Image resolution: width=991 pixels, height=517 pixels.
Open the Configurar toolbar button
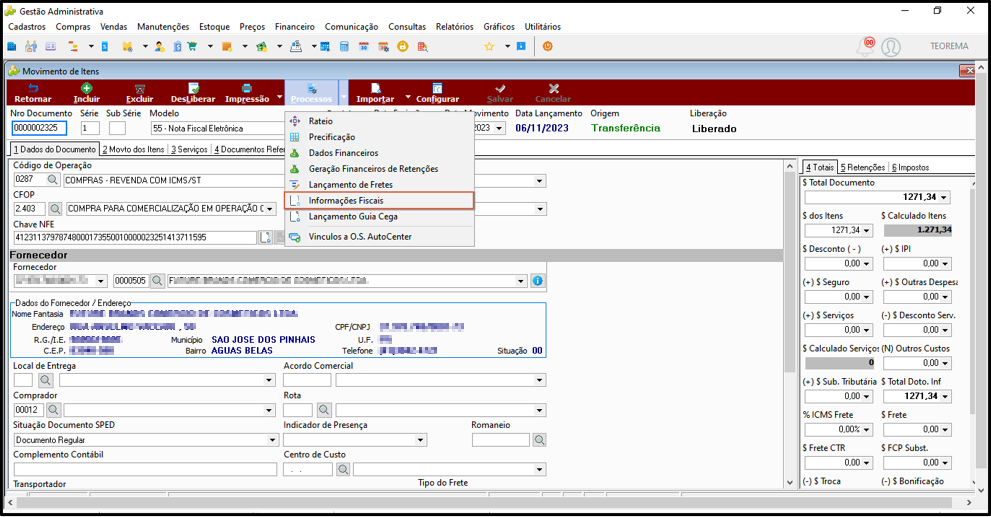tap(437, 93)
